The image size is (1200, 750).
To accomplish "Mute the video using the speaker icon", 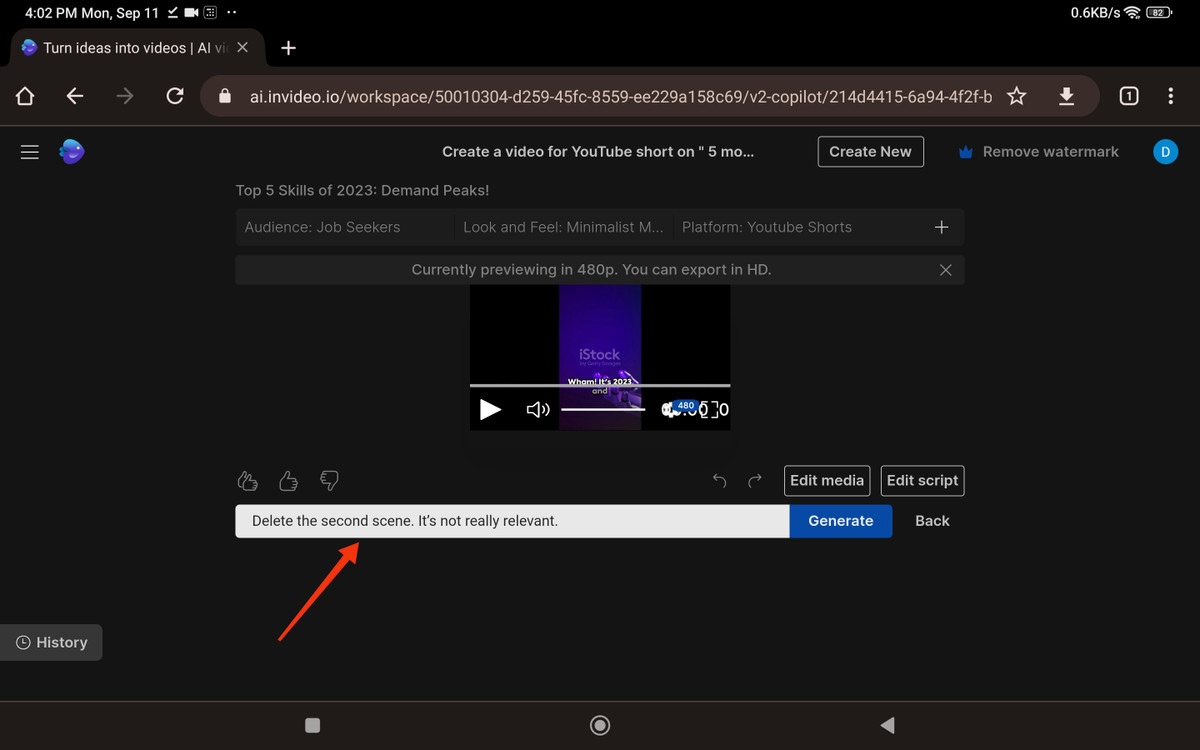I will coord(538,409).
